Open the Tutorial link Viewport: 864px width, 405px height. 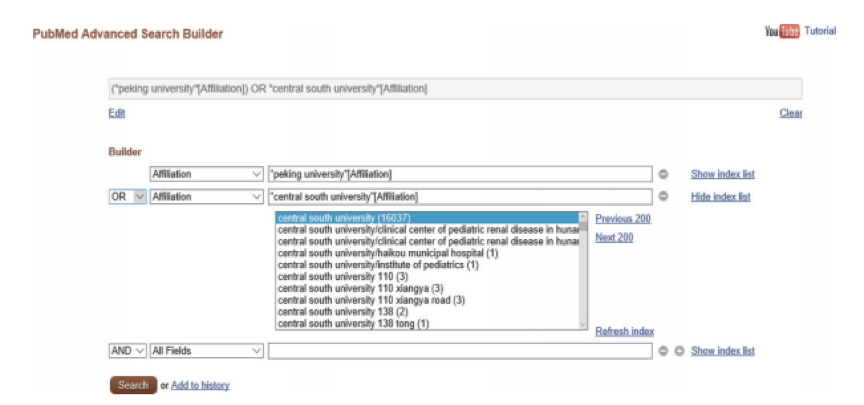pyautogui.click(x=820, y=31)
